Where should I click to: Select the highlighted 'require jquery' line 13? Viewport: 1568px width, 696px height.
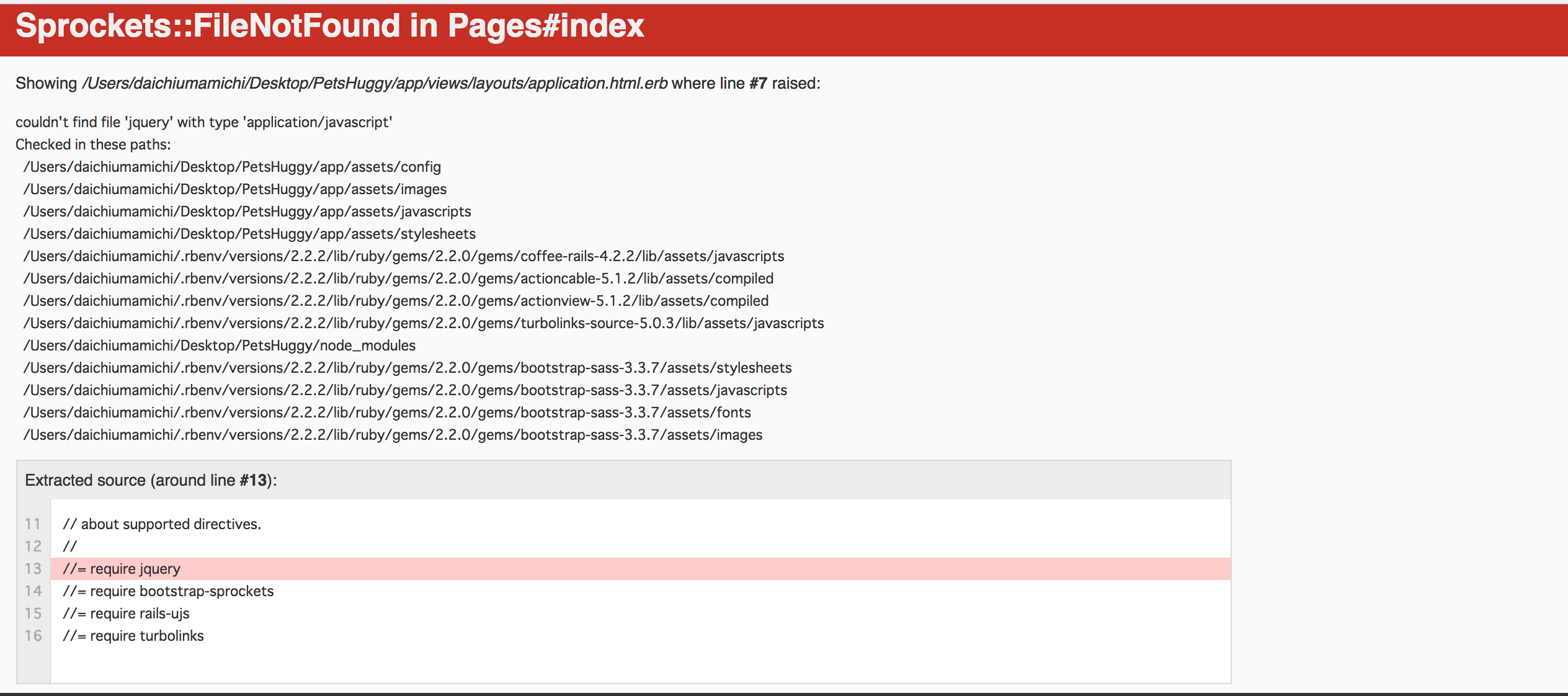pos(122,568)
